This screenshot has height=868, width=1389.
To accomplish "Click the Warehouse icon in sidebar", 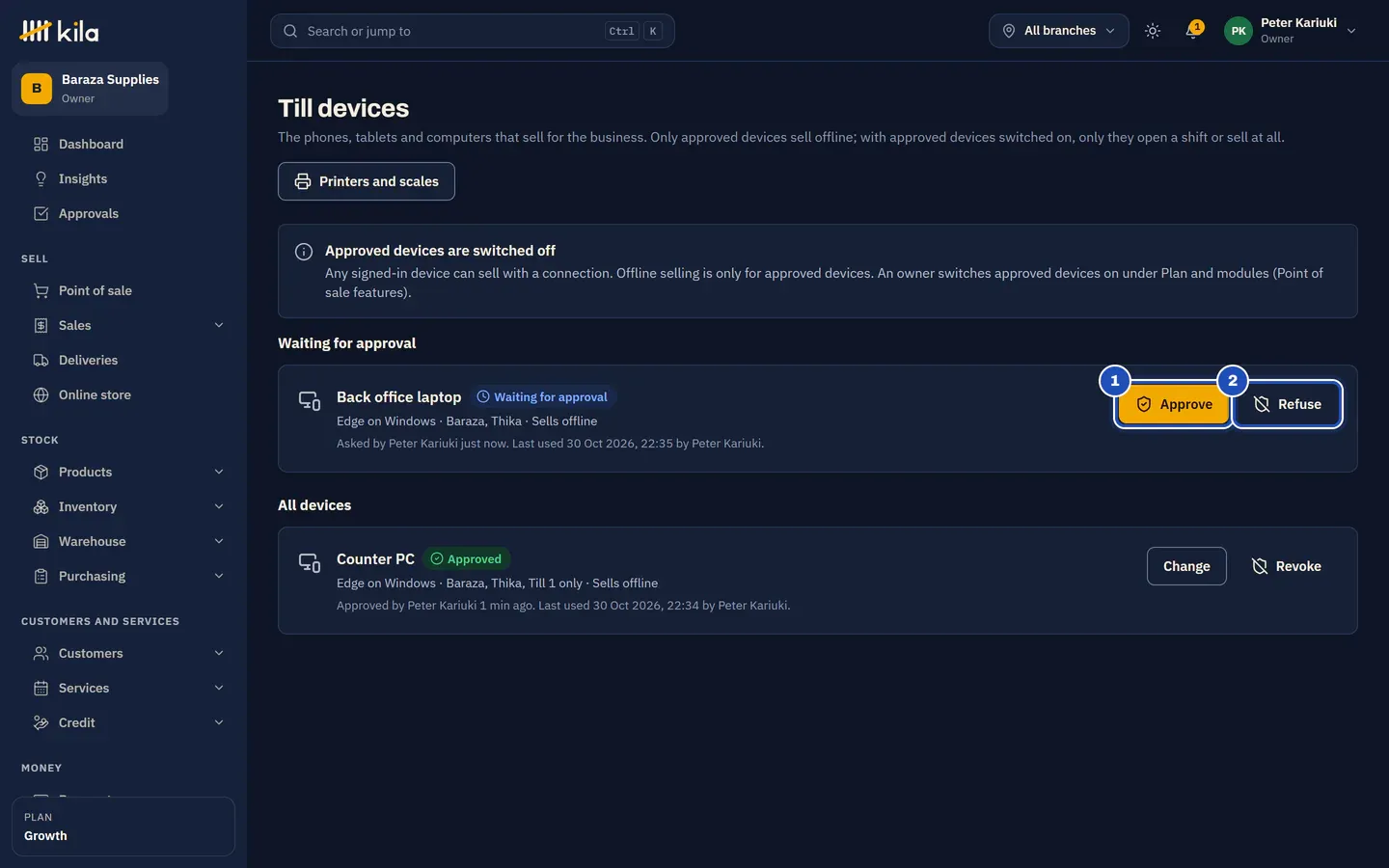I will [x=41, y=541].
